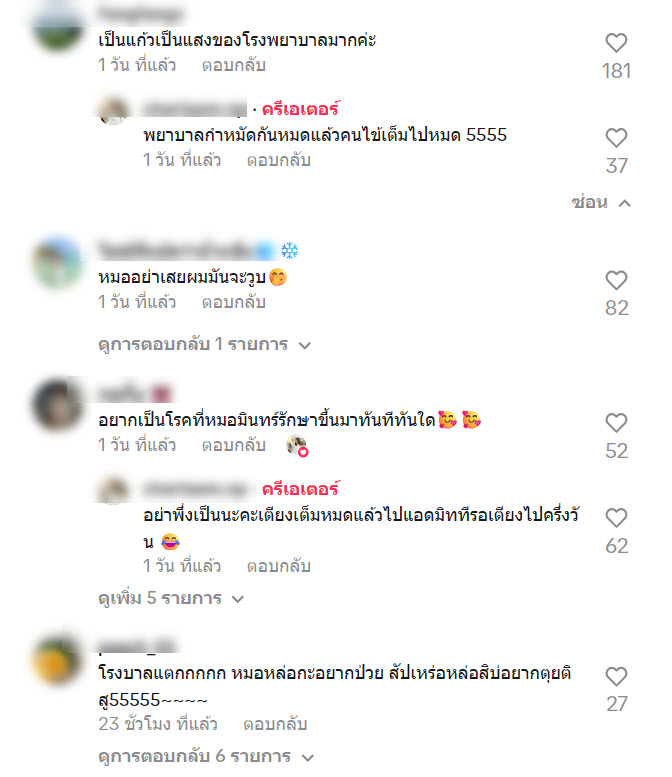The height and width of the screenshot is (777, 672).
Task: Like the creator reply with 37 likes
Action: point(616,138)
